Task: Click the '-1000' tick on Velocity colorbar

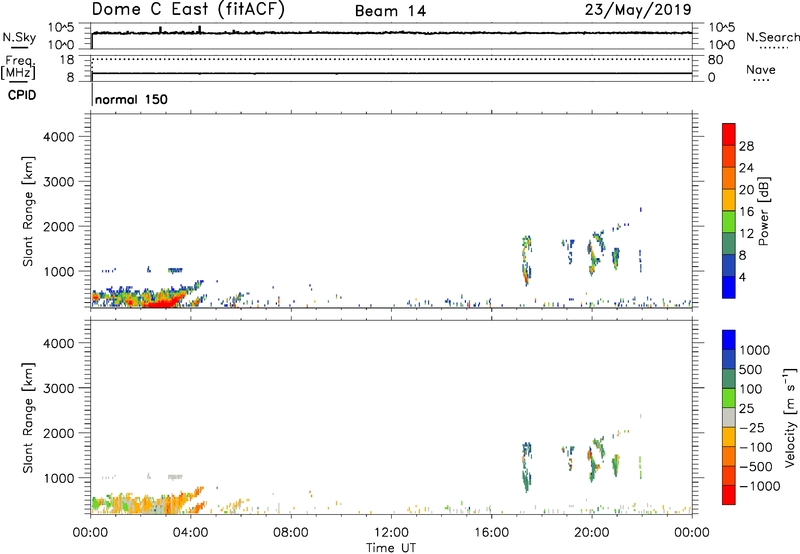Action: (x=759, y=486)
